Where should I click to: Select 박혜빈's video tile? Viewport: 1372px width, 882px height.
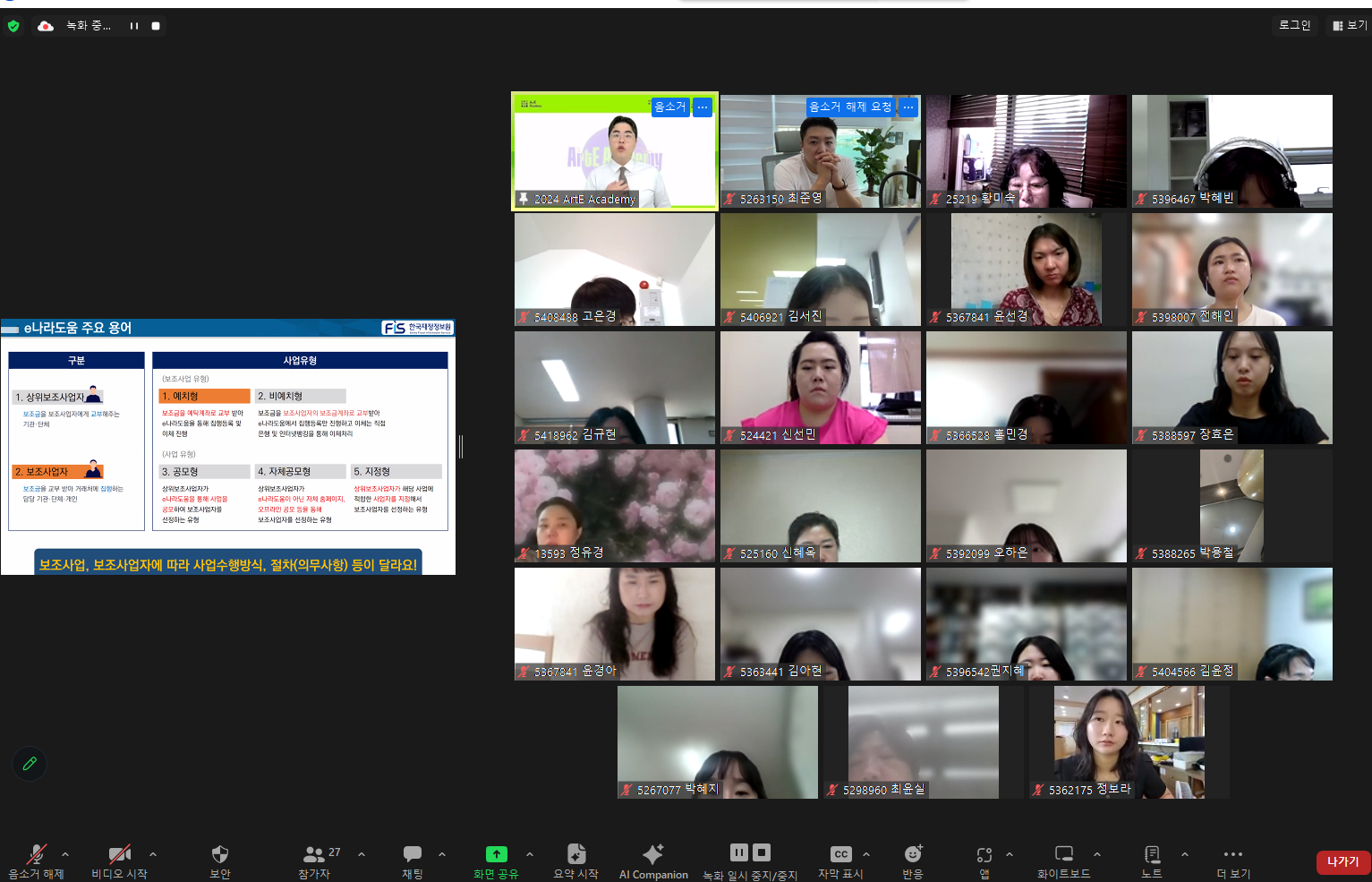pyautogui.click(x=1232, y=151)
